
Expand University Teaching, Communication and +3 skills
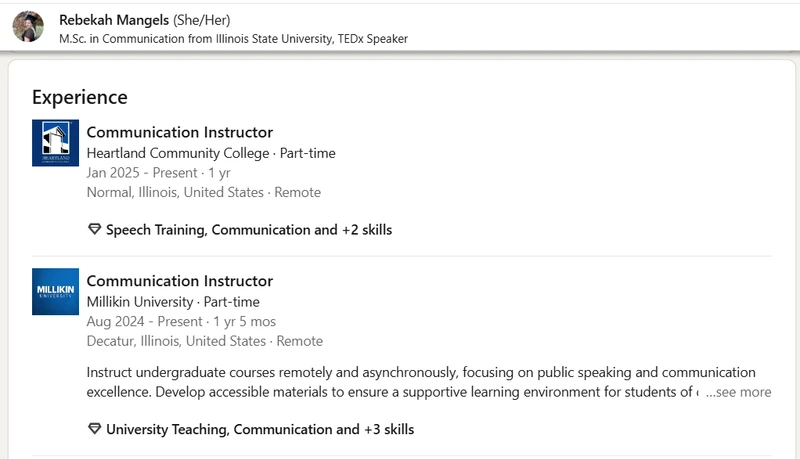260,429
